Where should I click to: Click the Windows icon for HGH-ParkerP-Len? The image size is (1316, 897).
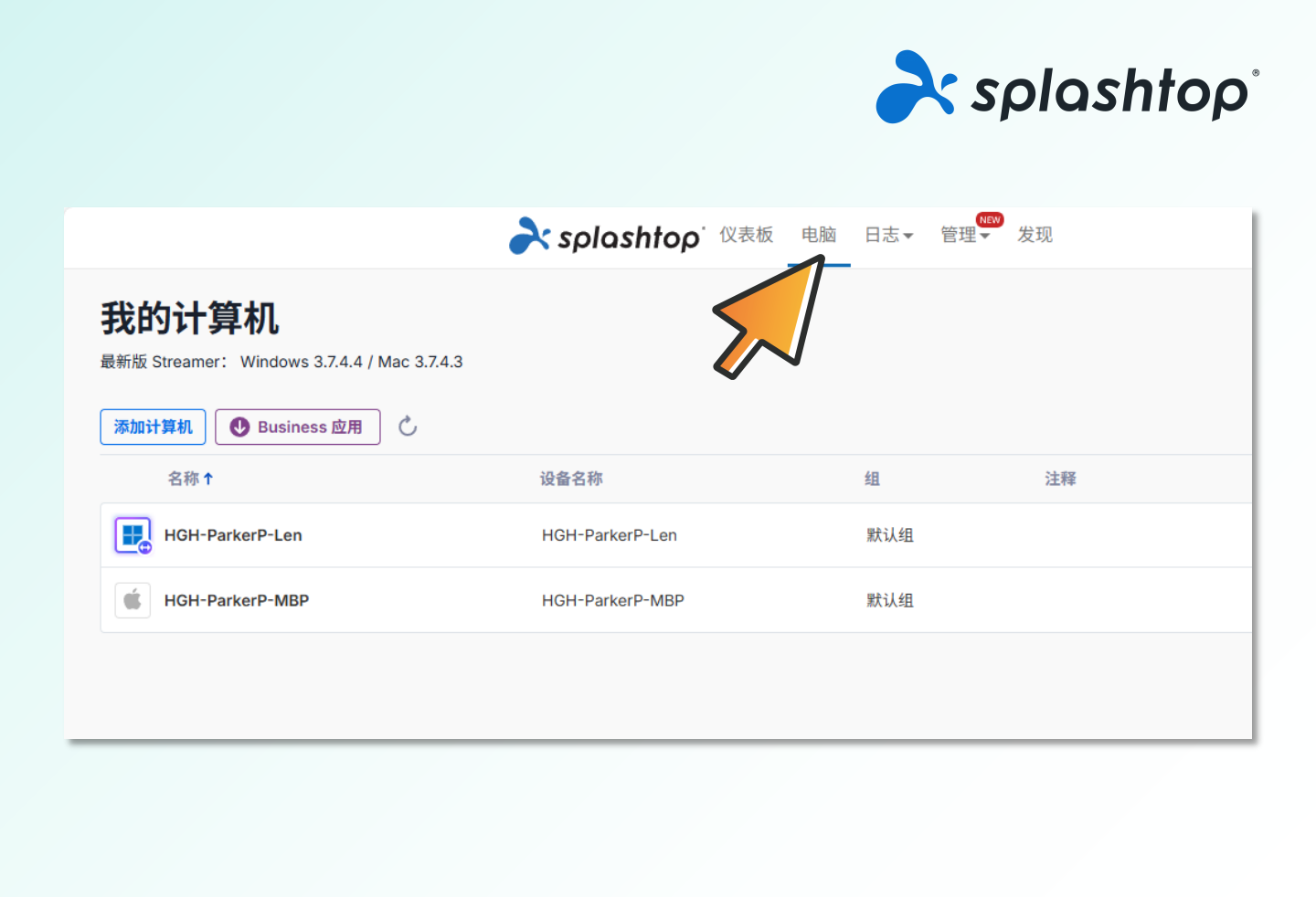tap(133, 535)
